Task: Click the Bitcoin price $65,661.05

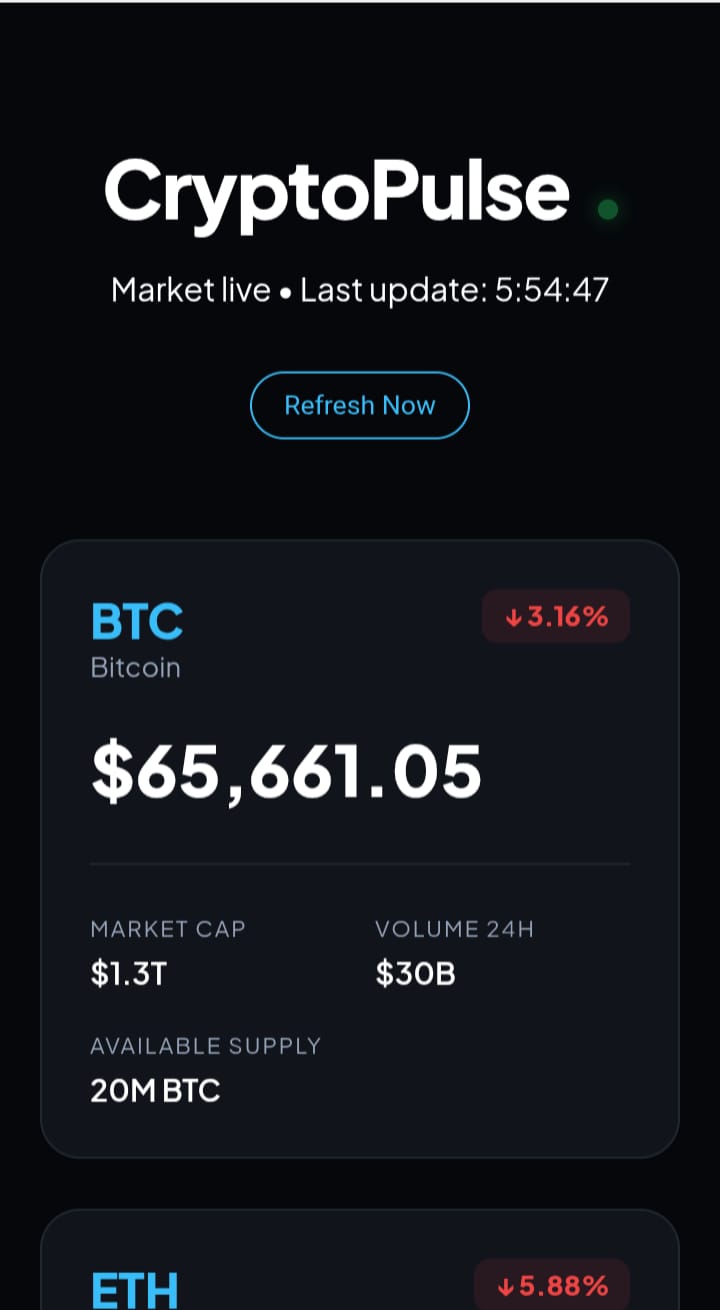Action: 286,772
